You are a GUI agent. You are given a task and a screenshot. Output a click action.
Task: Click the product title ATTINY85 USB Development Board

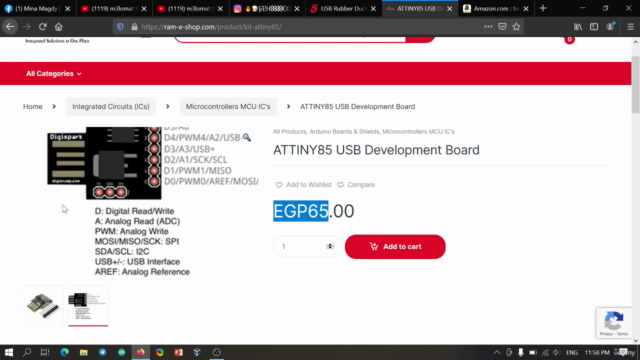pyautogui.click(x=376, y=150)
